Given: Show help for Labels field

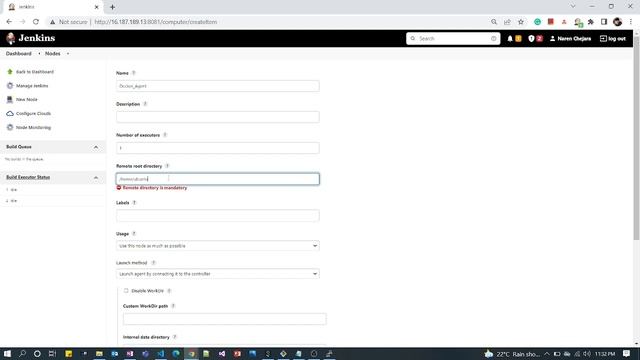Looking at the screenshot, I should click(x=134, y=203).
